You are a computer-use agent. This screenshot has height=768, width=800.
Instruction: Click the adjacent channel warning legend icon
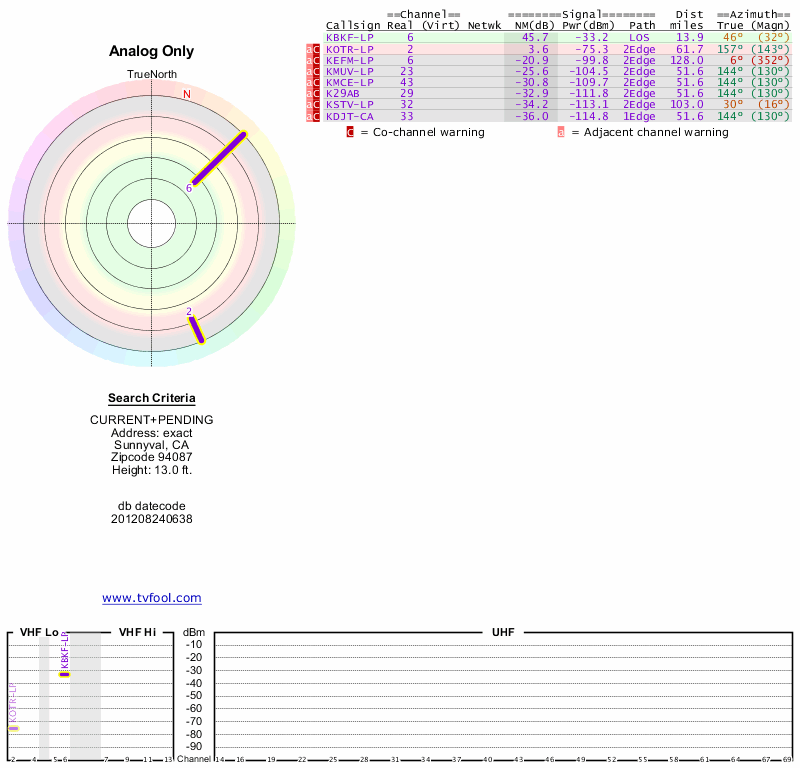561,132
